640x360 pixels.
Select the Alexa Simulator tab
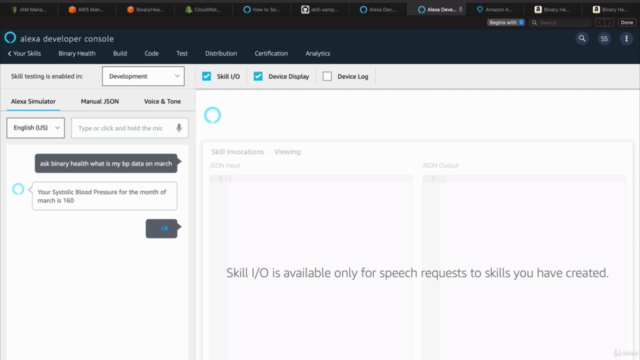point(33,101)
